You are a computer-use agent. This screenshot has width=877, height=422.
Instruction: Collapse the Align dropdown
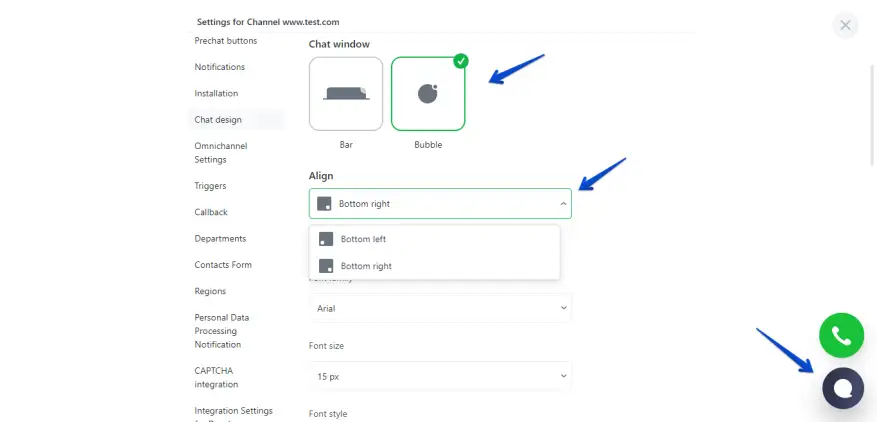coord(563,204)
